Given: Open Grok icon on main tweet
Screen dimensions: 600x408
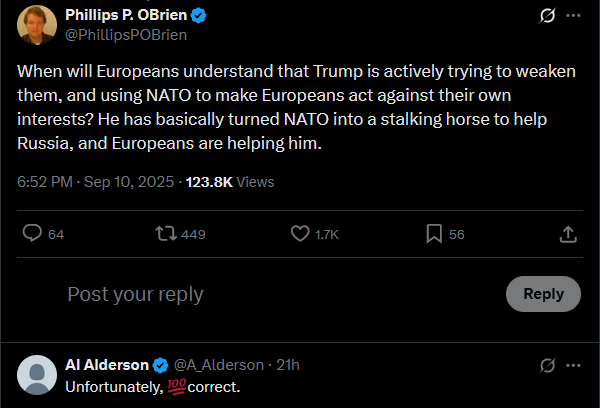Looking at the screenshot, I should (547, 16).
